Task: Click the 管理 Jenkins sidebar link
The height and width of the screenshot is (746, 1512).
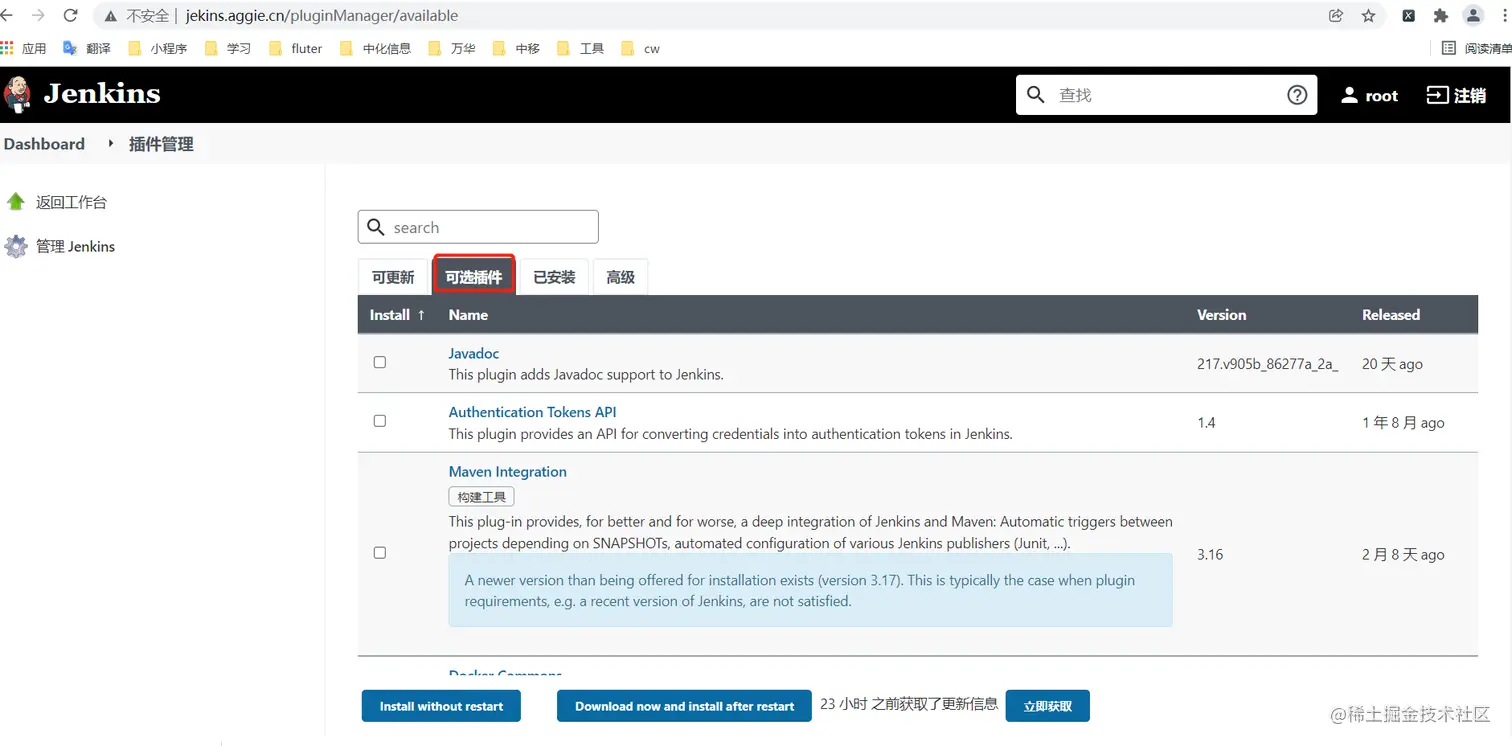Action: 75,246
